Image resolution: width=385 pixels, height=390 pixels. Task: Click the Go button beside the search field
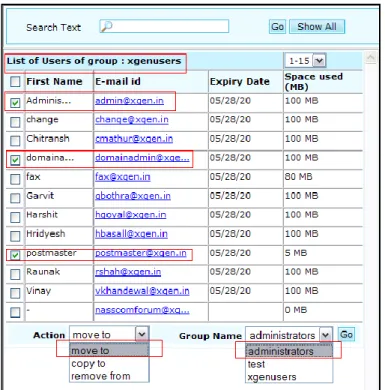point(277,27)
